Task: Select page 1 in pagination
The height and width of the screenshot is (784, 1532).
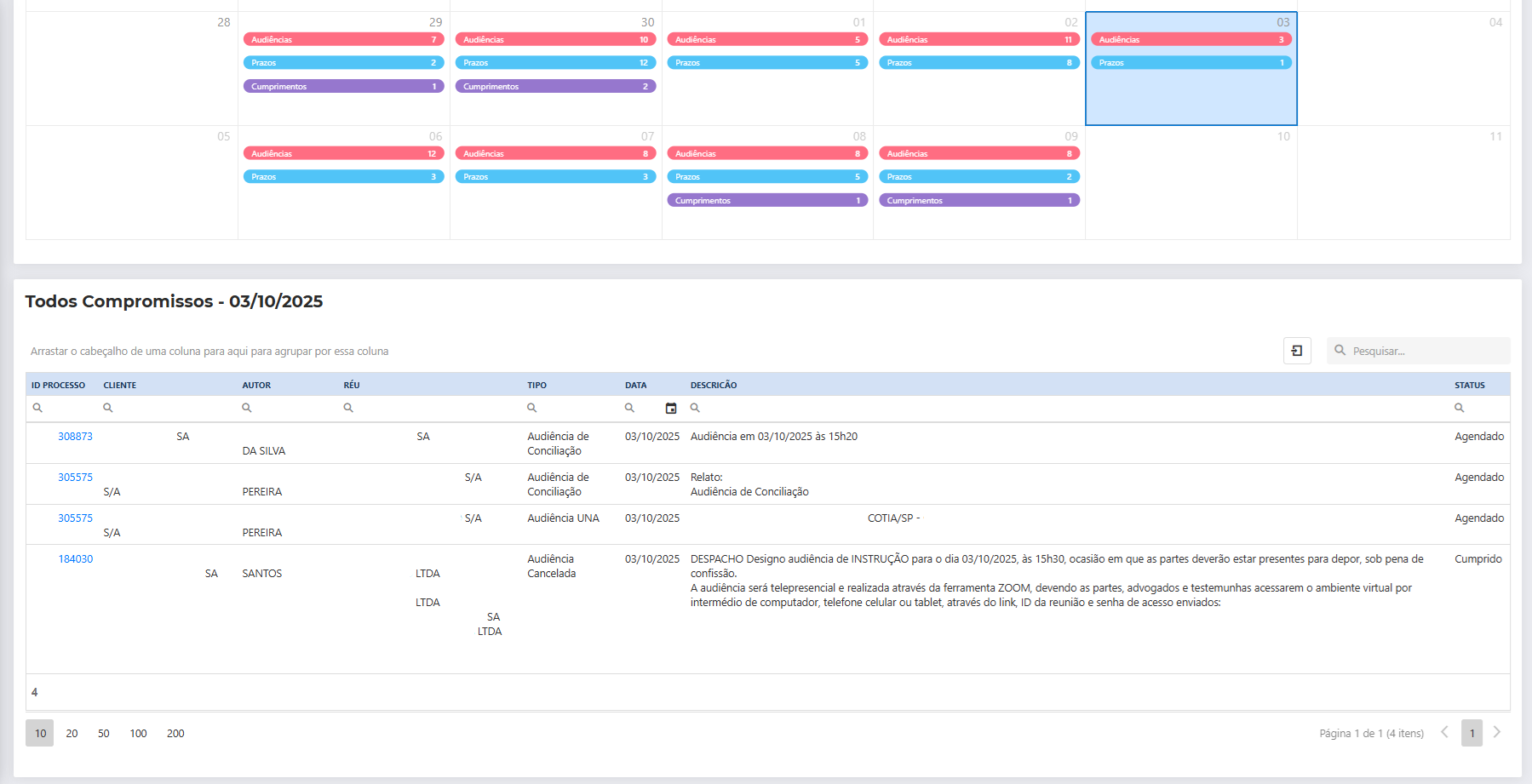Action: pyautogui.click(x=1472, y=733)
